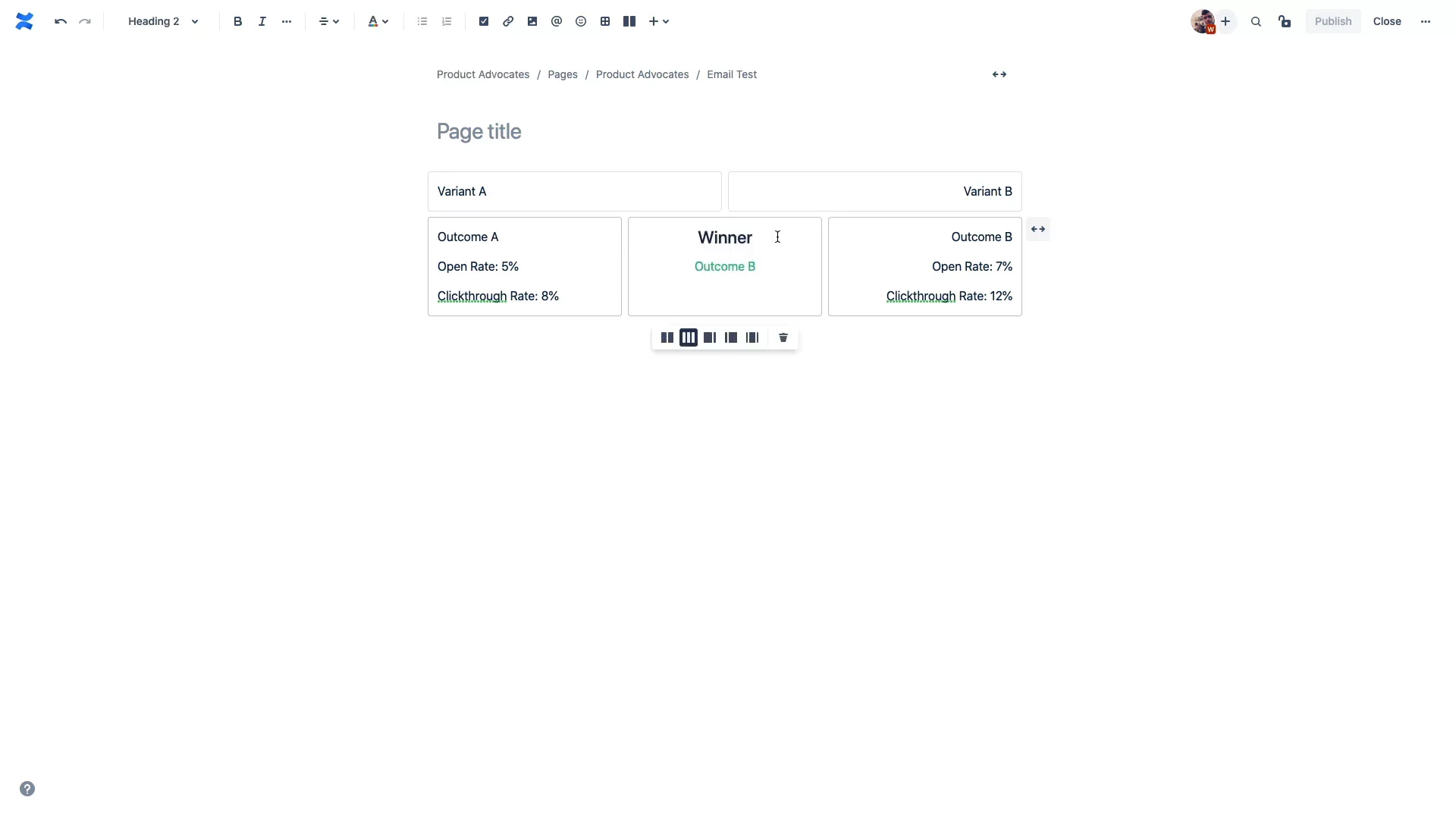Image resolution: width=1456 pixels, height=819 pixels.
Task: Select the two-column layout option
Action: coord(667,337)
